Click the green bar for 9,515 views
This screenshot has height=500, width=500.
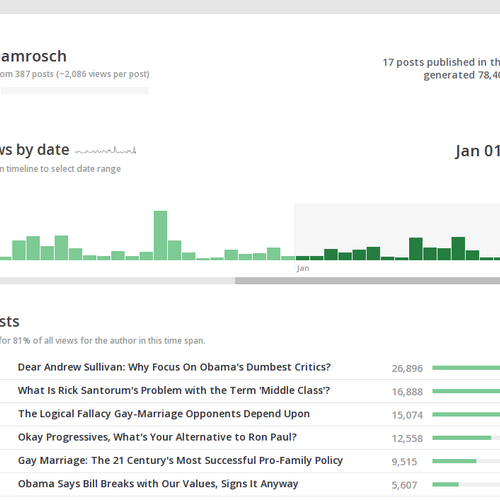coord(454,461)
